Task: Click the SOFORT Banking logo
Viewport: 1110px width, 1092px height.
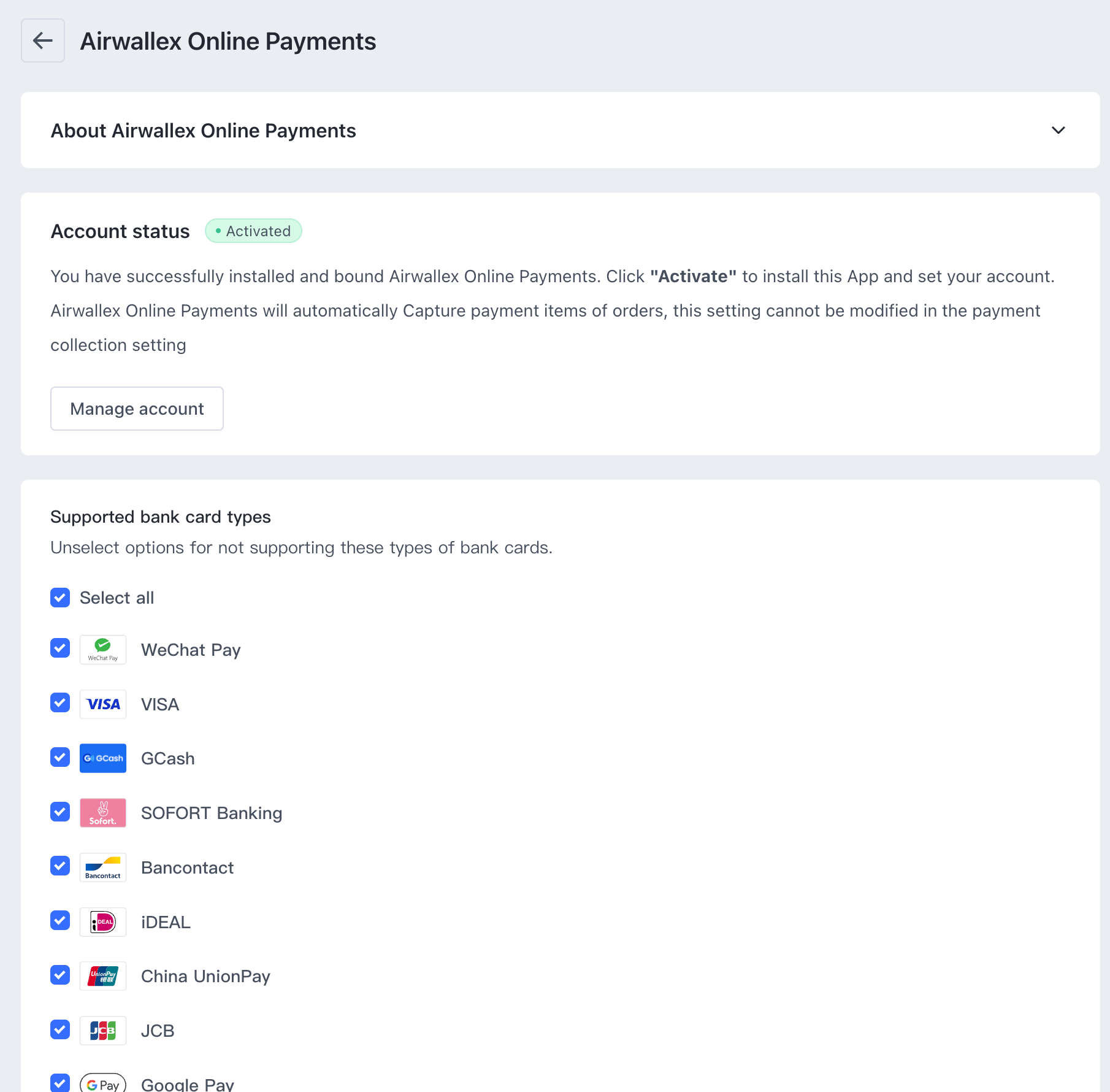Action: pyautogui.click(x=102, y=812)
